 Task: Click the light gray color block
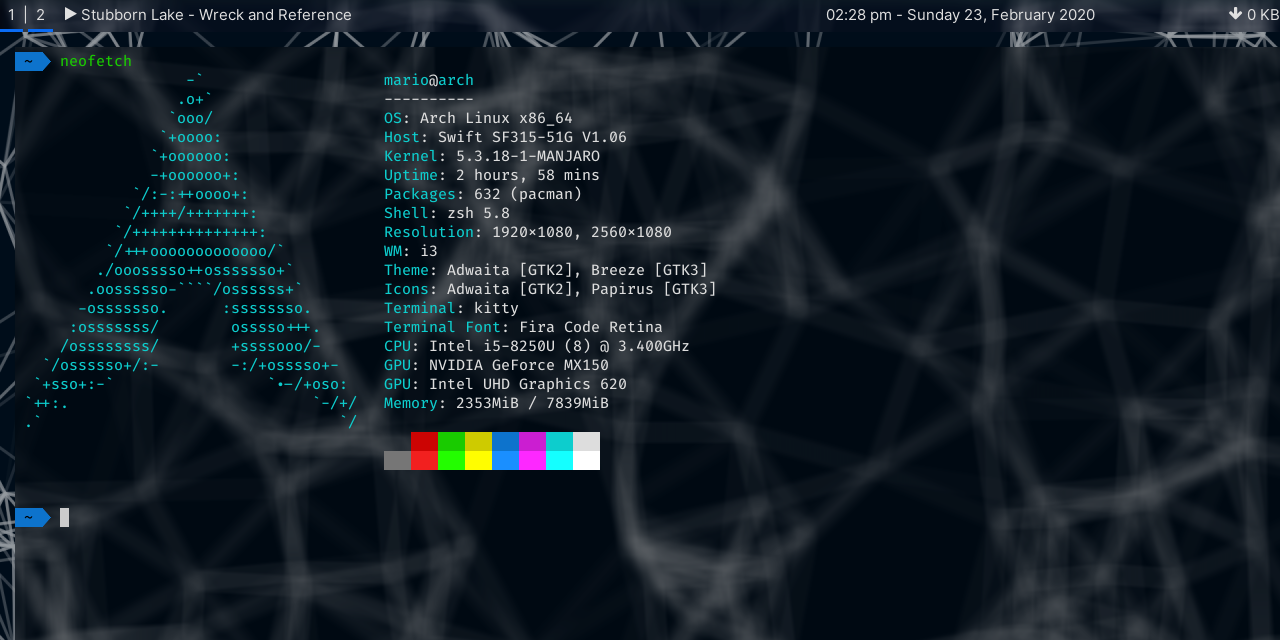click(586, 441)
